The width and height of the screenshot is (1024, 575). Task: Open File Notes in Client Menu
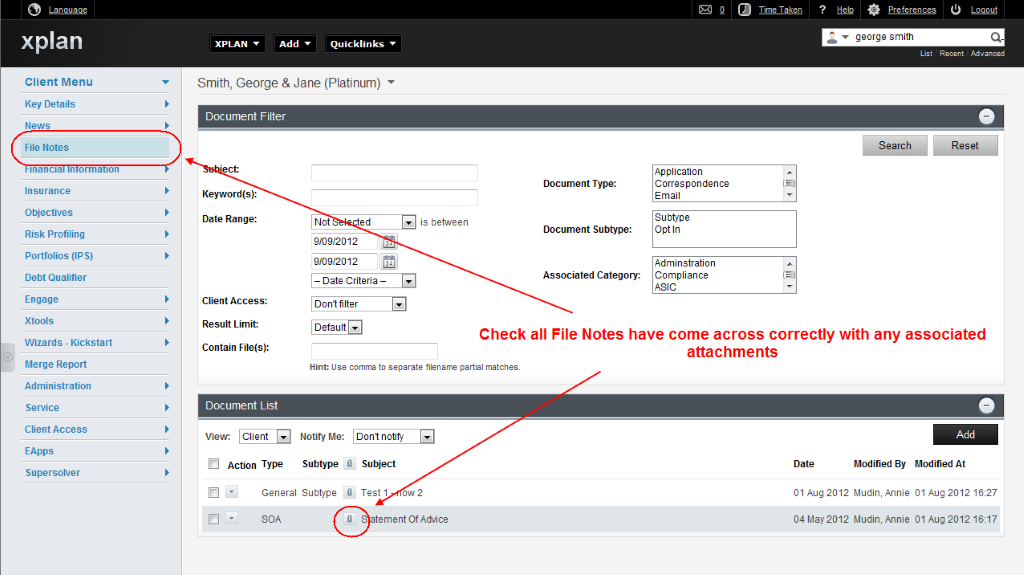click(95, 148)
